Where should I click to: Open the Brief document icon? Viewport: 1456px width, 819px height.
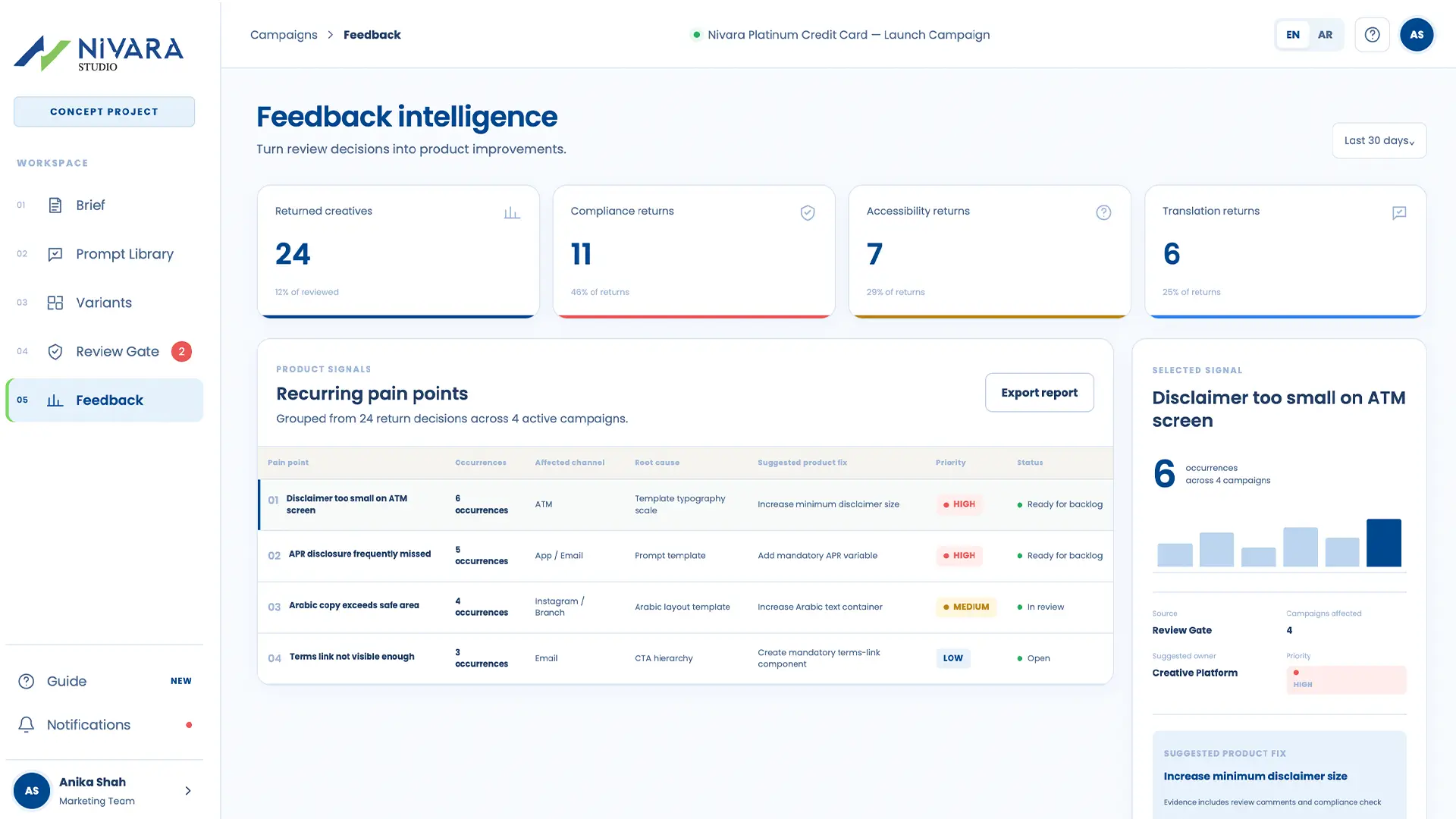click(x=55, y=206)
